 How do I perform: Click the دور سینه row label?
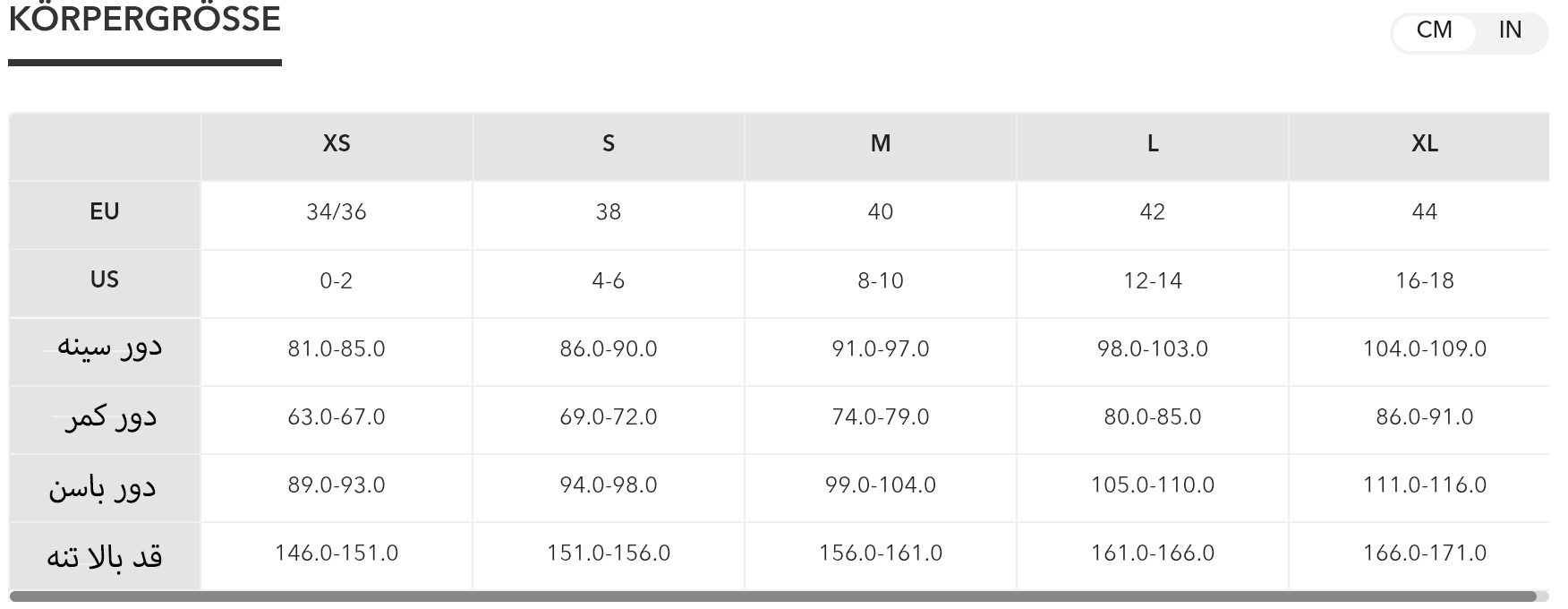(x=109, y=347)
